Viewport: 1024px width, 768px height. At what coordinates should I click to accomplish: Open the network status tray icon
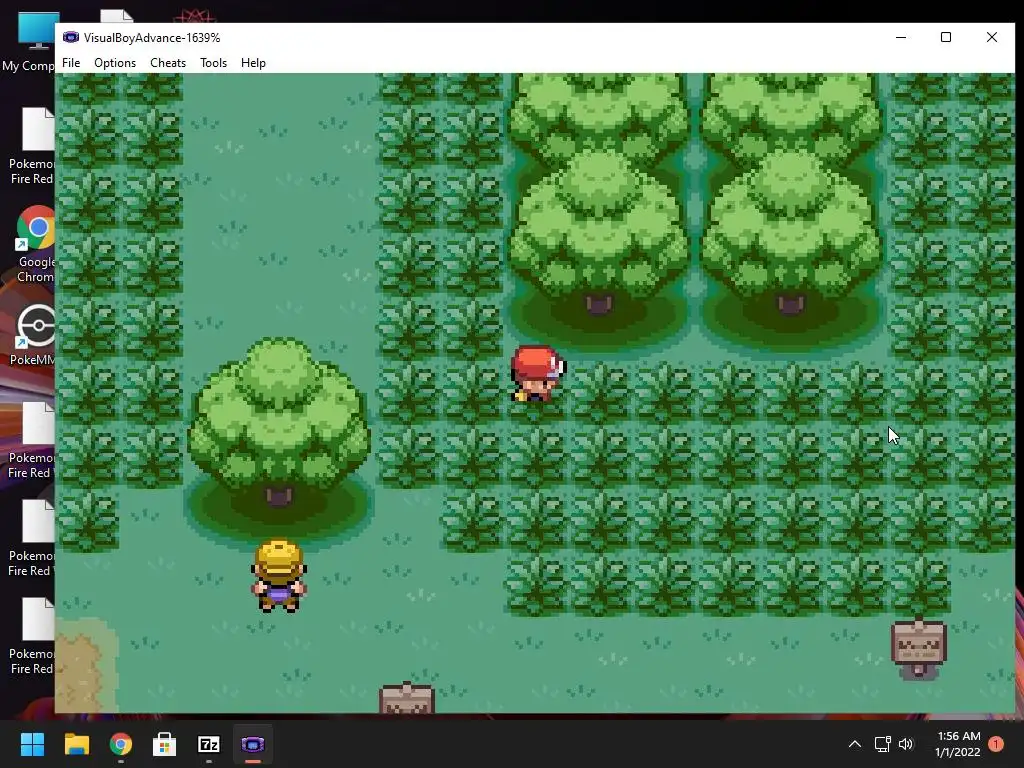point(882,744)
